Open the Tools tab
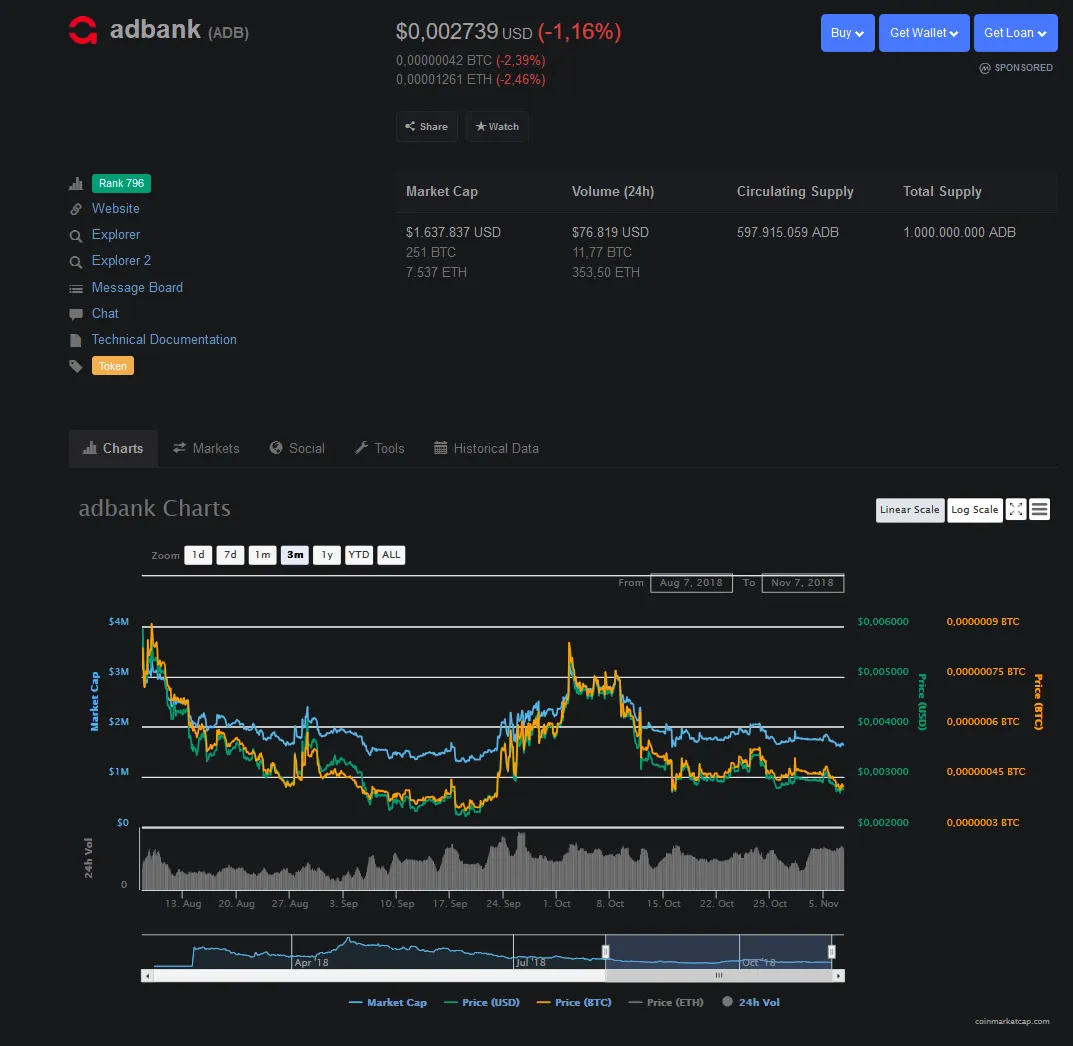The width and height of the screenshot is (1073, 1046). point(379,449)
